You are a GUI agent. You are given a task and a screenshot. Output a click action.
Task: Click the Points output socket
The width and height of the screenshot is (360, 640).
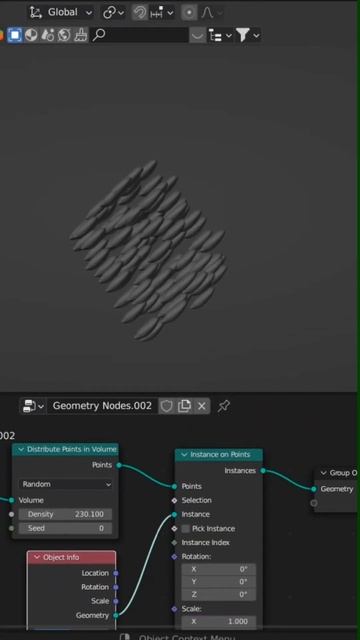click(119, 465)
